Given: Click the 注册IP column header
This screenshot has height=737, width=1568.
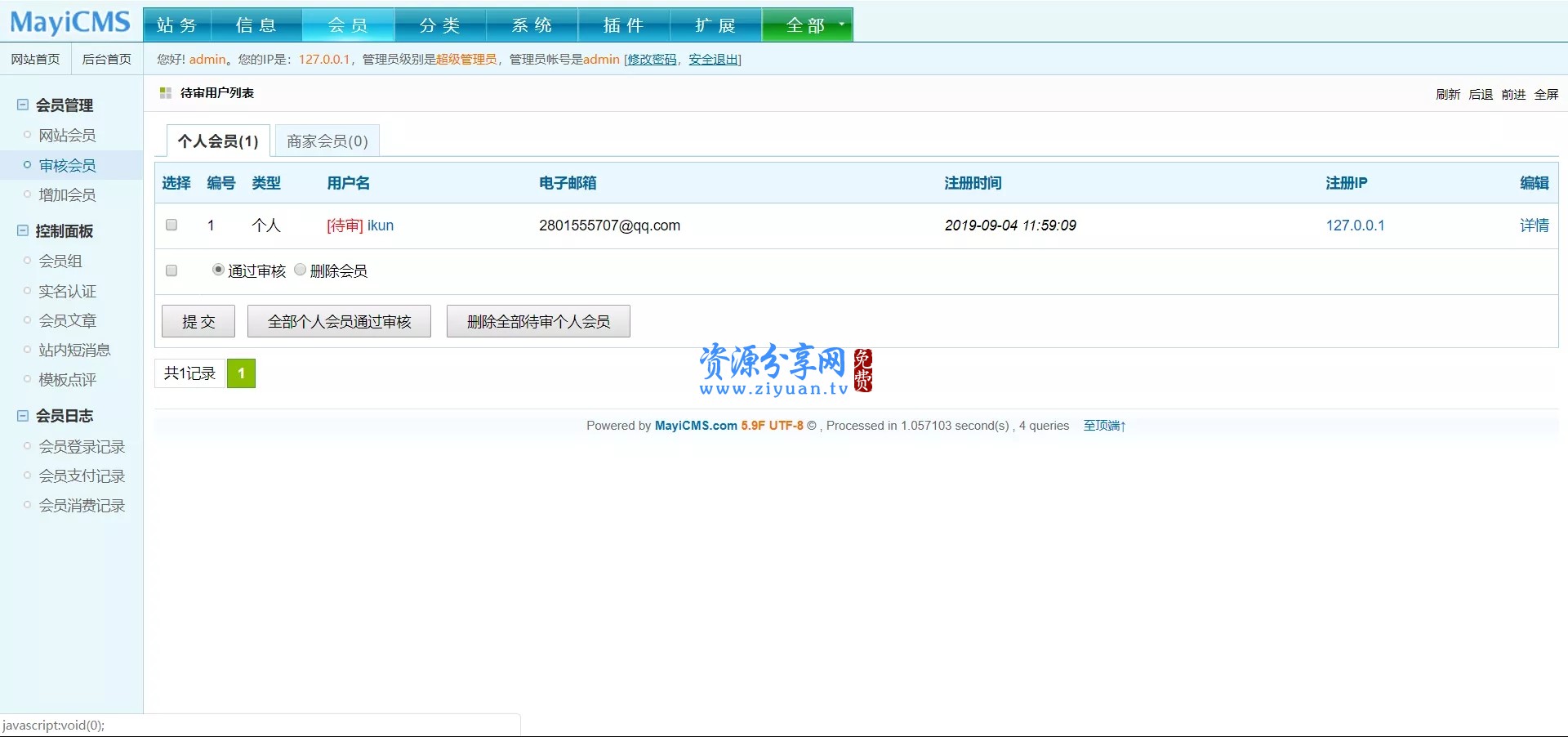Looking at the screenshot, I should tap(1347, 183).
